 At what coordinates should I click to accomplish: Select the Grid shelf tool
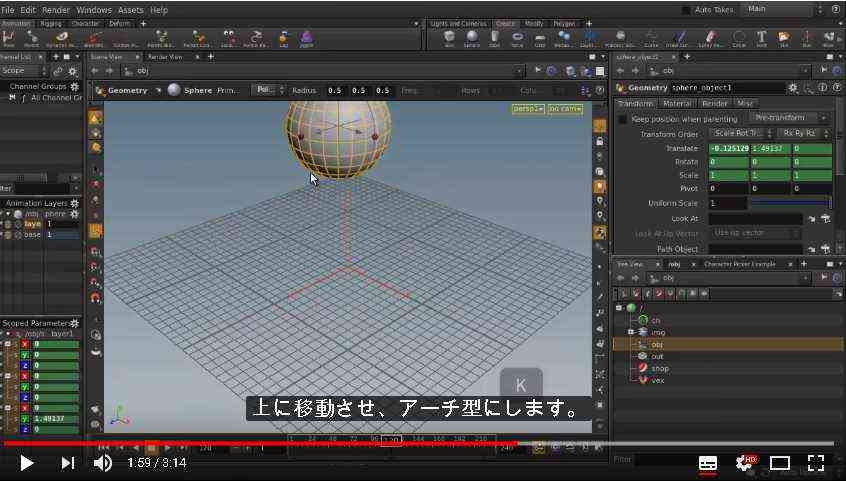(x=540, y=38)
